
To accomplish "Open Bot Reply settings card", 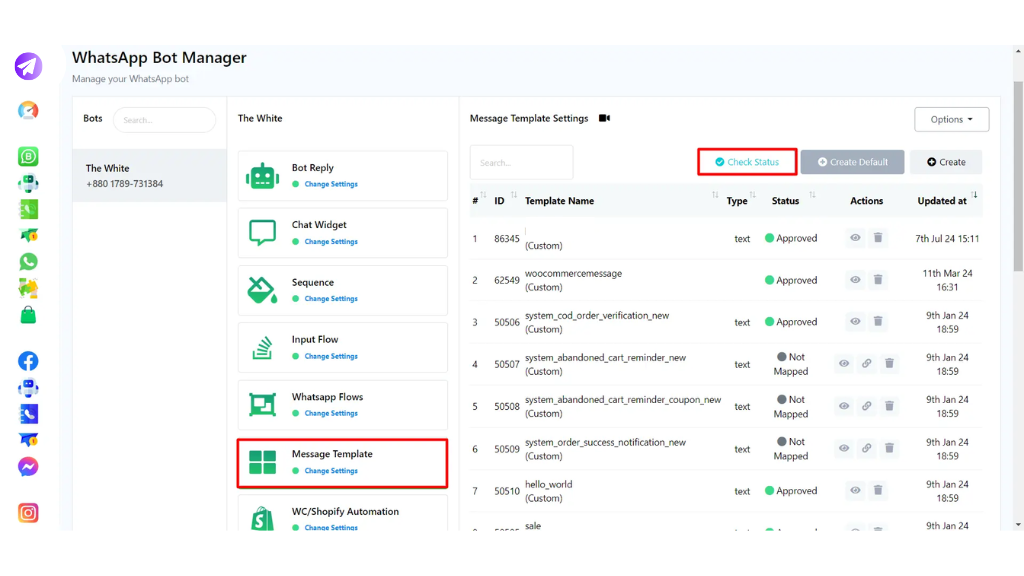I will 343,176.
